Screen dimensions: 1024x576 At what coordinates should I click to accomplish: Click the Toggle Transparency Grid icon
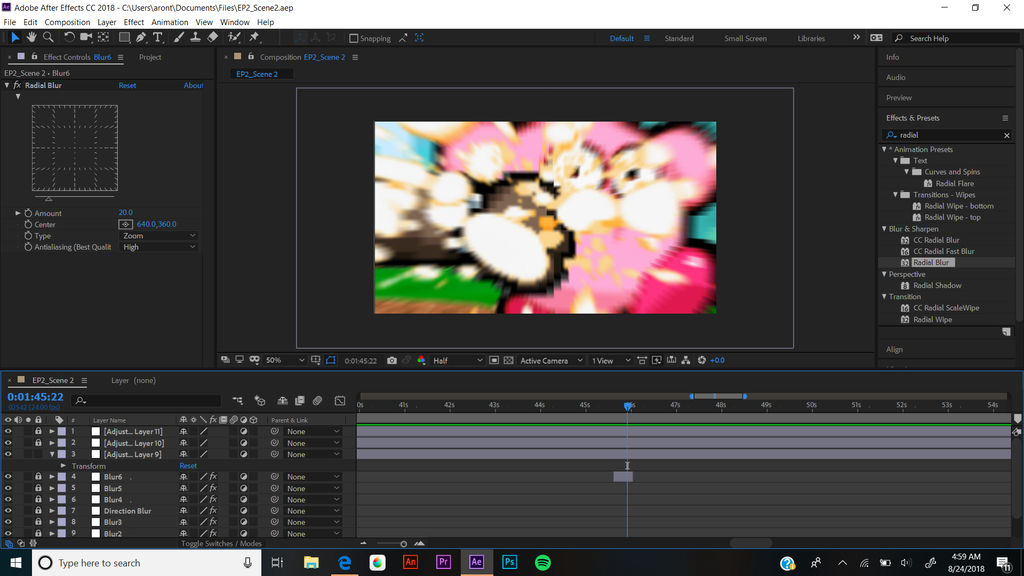[x=509, y=360]
